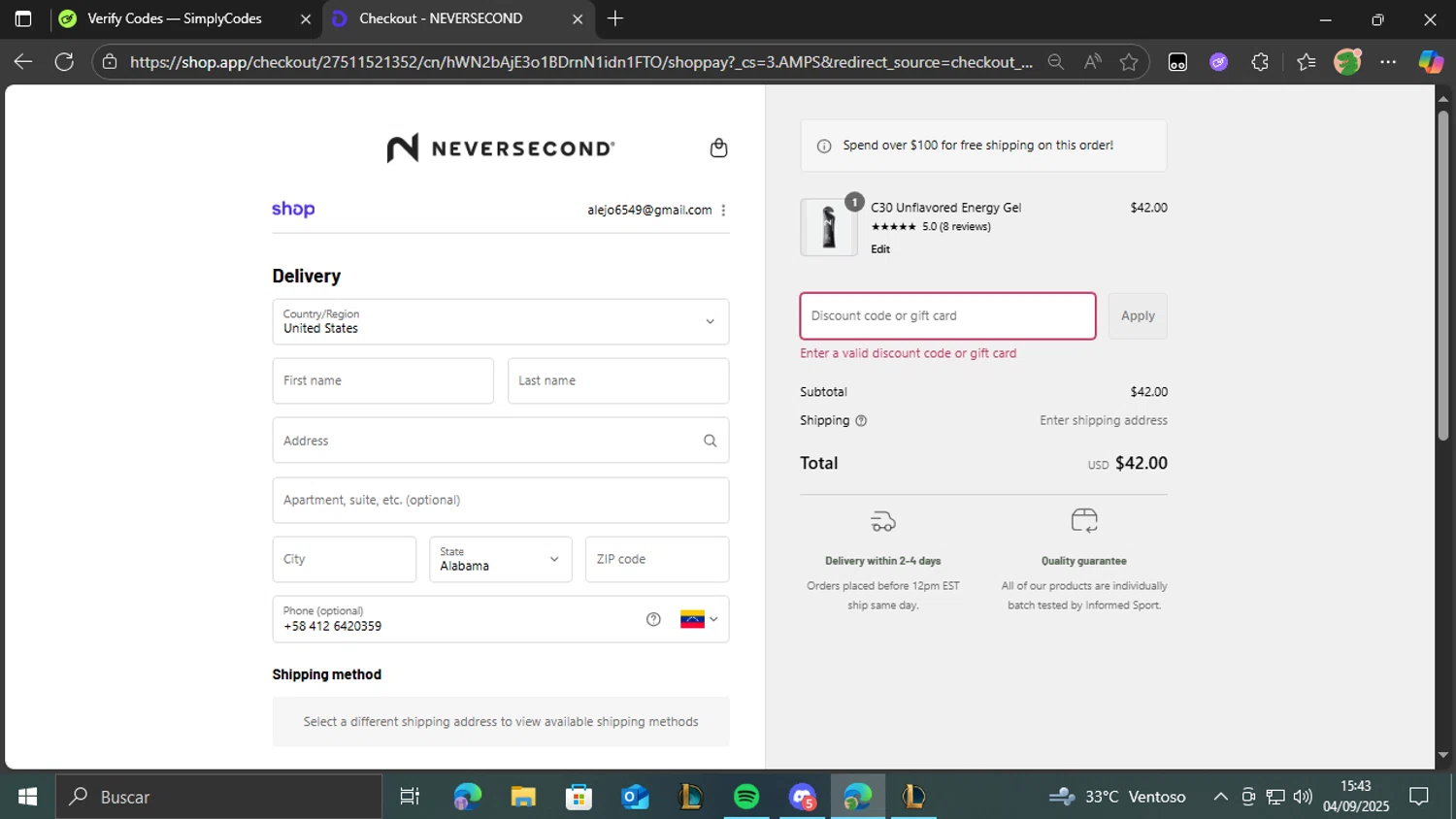Click the email alejo6549@gmail.com

[649, 210]
